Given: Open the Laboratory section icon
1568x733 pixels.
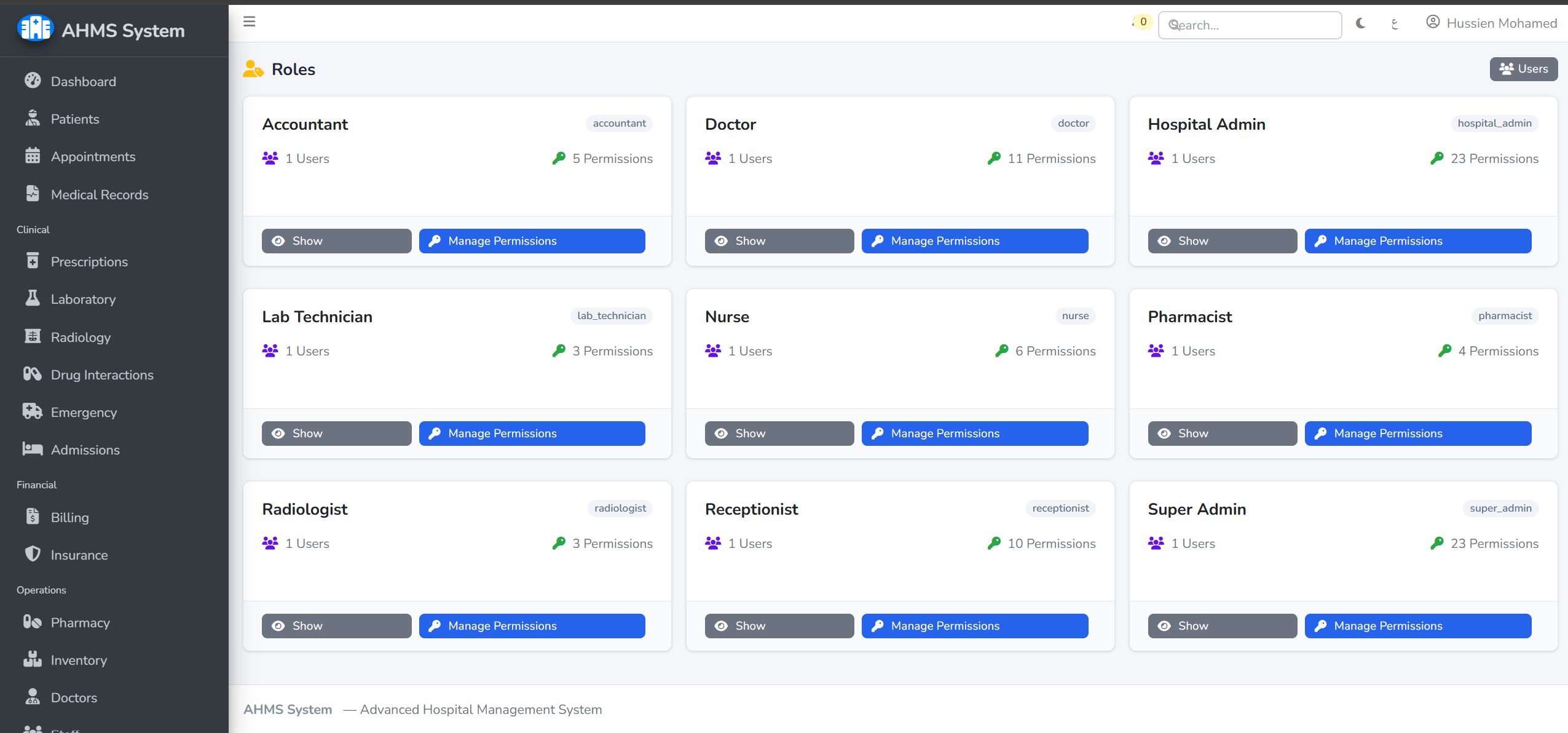Looking at the screenshot, I should 33,299.
